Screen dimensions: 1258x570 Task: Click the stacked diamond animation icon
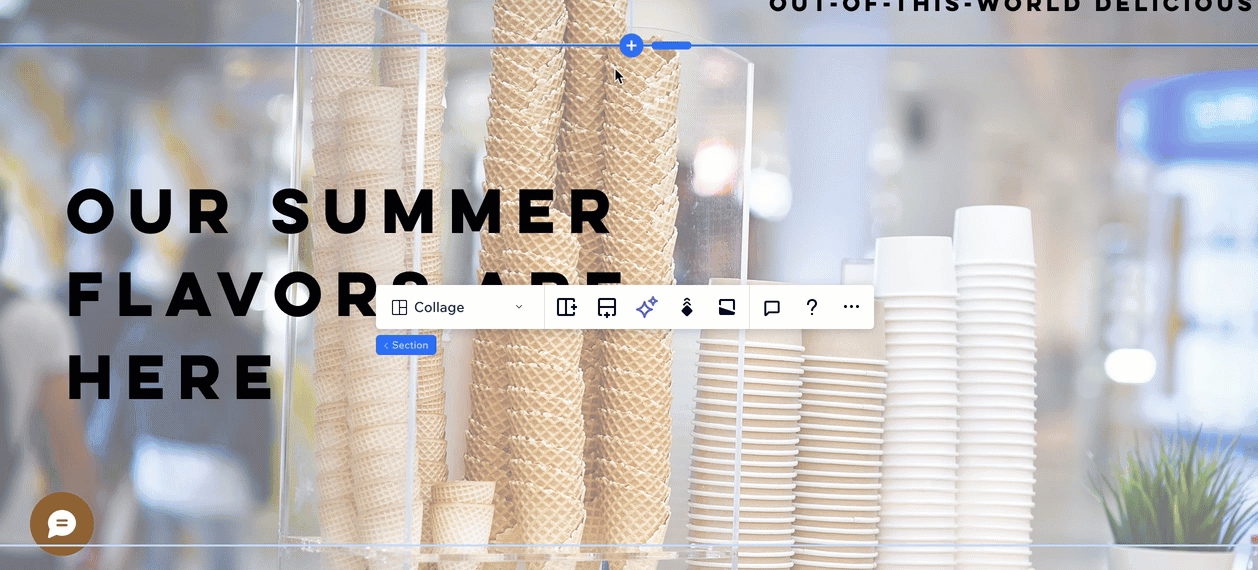pos(687,307)
